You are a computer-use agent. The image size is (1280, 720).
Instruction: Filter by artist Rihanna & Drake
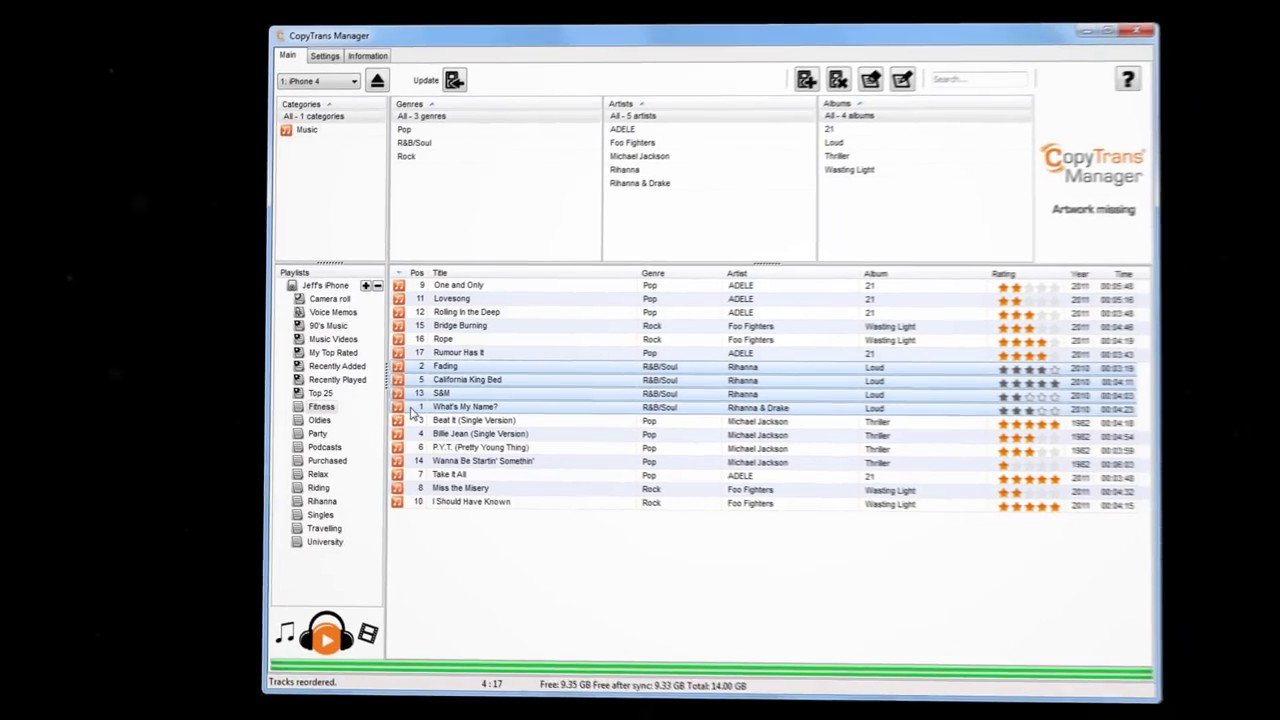[640, 183]
